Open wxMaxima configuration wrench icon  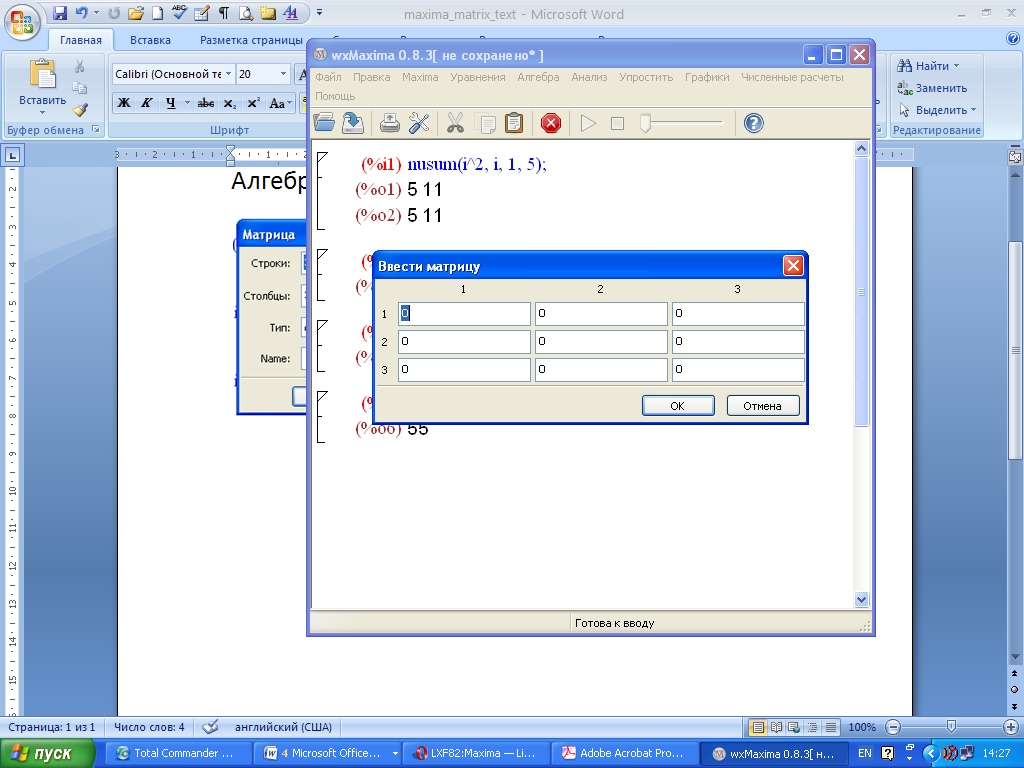pos(419,122)
